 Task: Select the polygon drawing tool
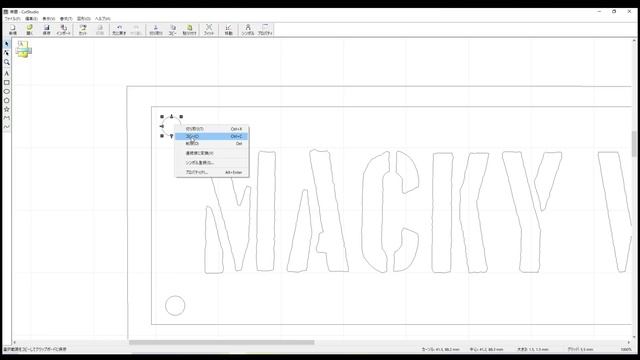[7, 100]
